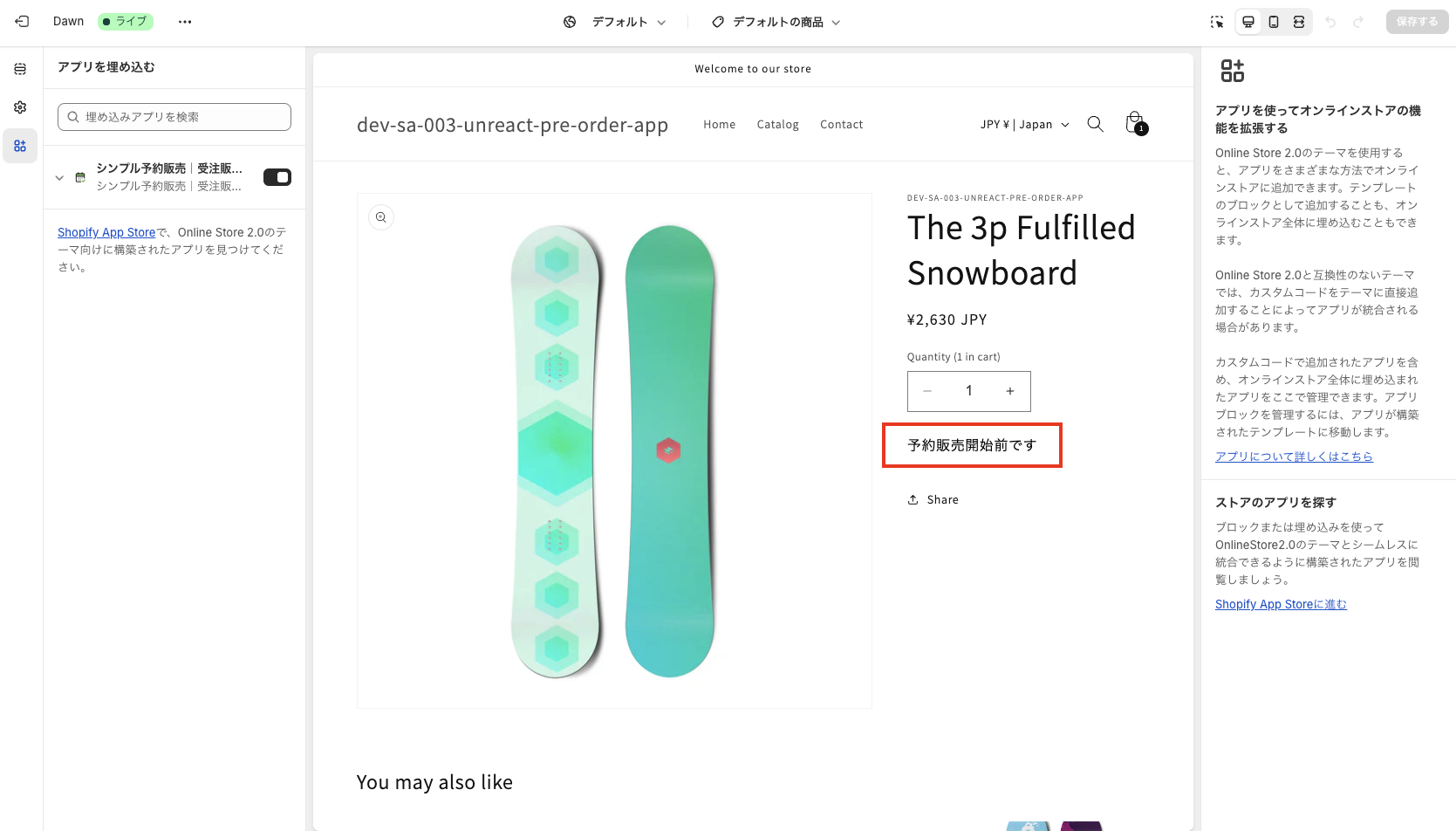Exit the theme editor via top-left arrow icon
The height and width of the screenshot is (831, 1456).
20,21
